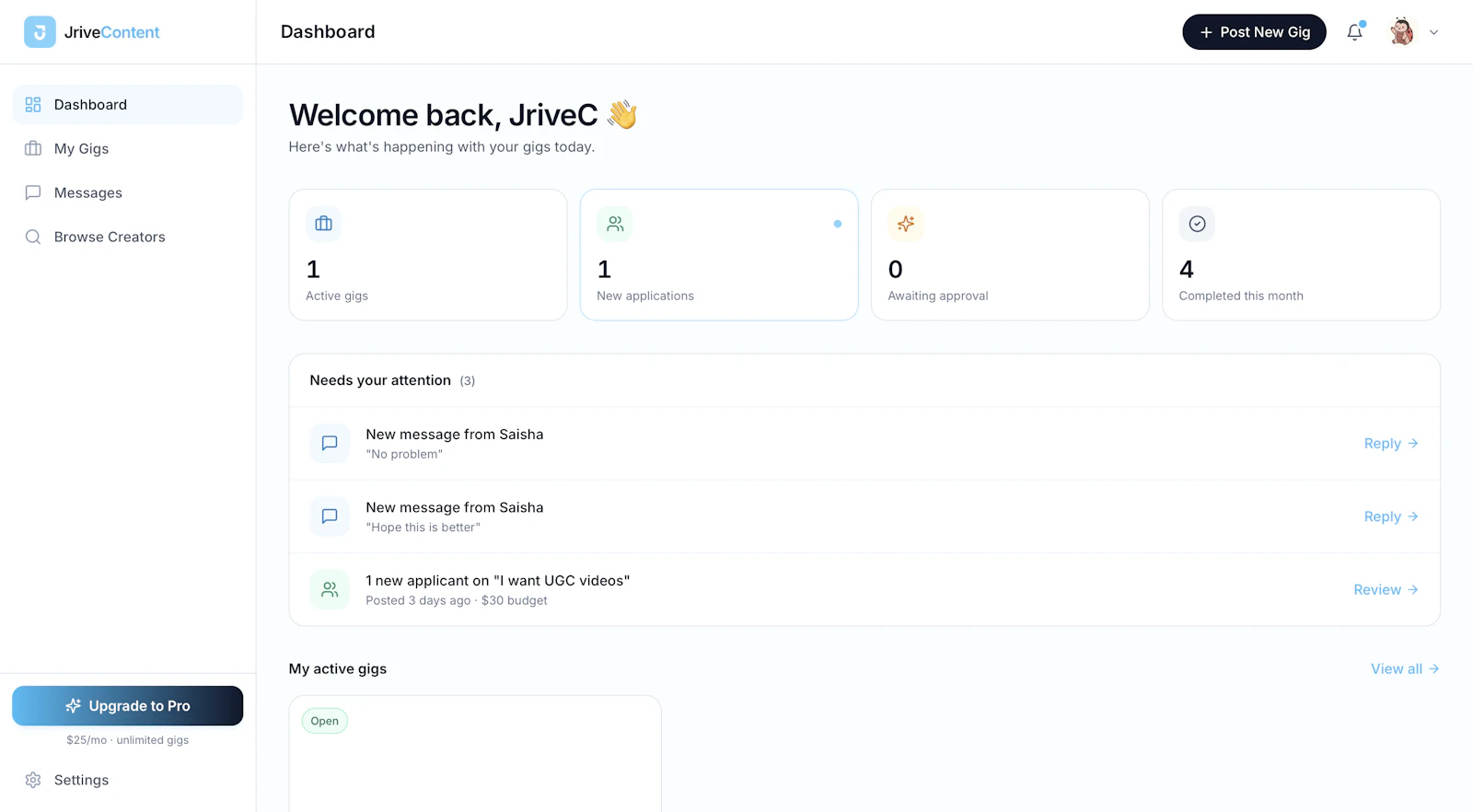The height and width of the screenshot is (812, 1473).
Task: Click the Completed this month checkmark icon
Action: pos(1197,224)
